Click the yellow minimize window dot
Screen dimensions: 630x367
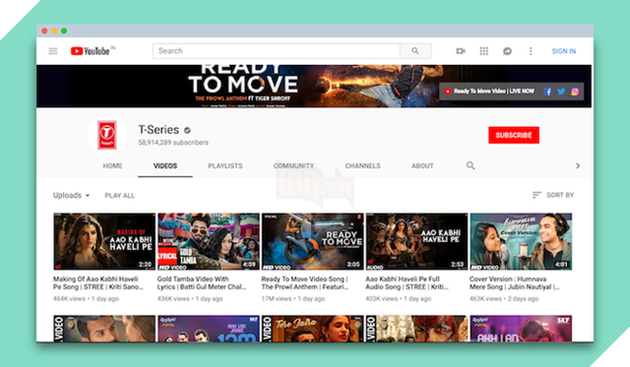tap(54, 31)
